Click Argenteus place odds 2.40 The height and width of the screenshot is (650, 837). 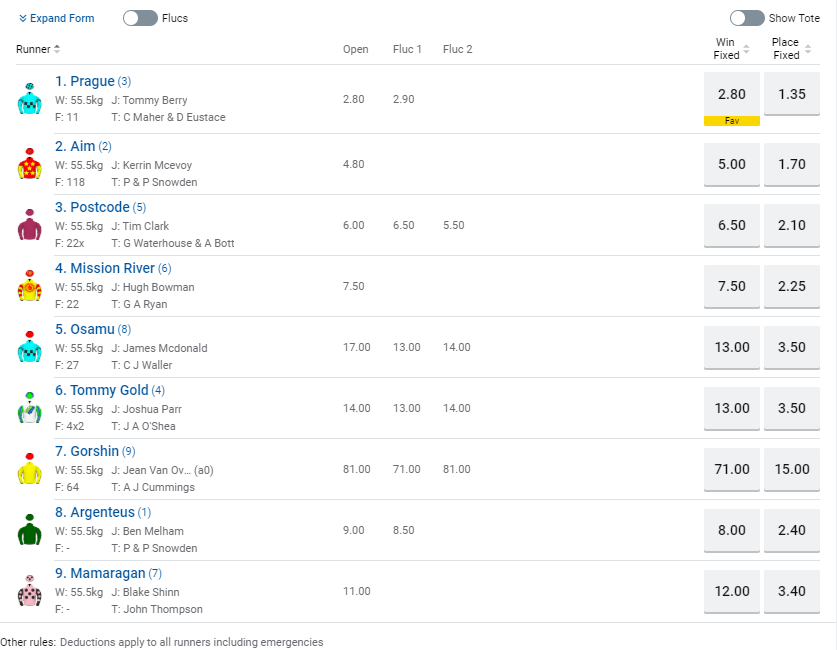click(792, 530)
